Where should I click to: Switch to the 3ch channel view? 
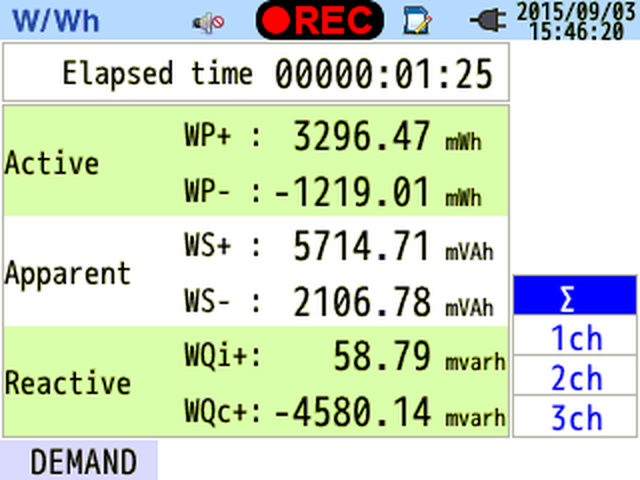[575, 416]
